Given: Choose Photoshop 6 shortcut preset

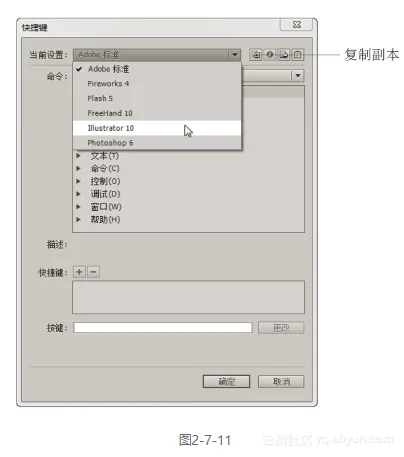Looking at the screenshot, I should pyautogui.click(x=157, y=143).
